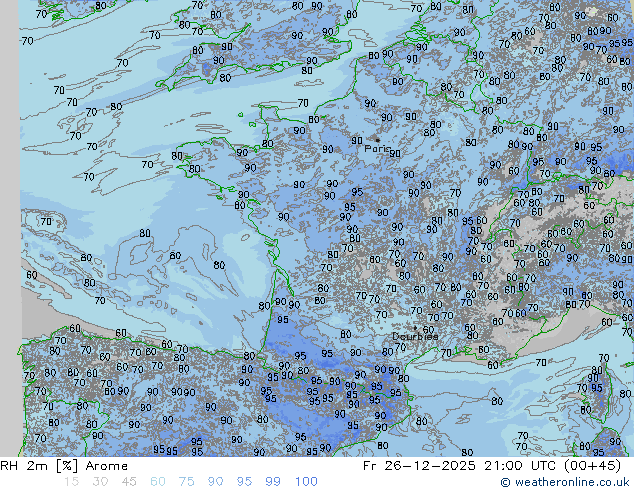
Task: Select the 'RH 2m [%] Arome' map title
Action: click(64, 466)
